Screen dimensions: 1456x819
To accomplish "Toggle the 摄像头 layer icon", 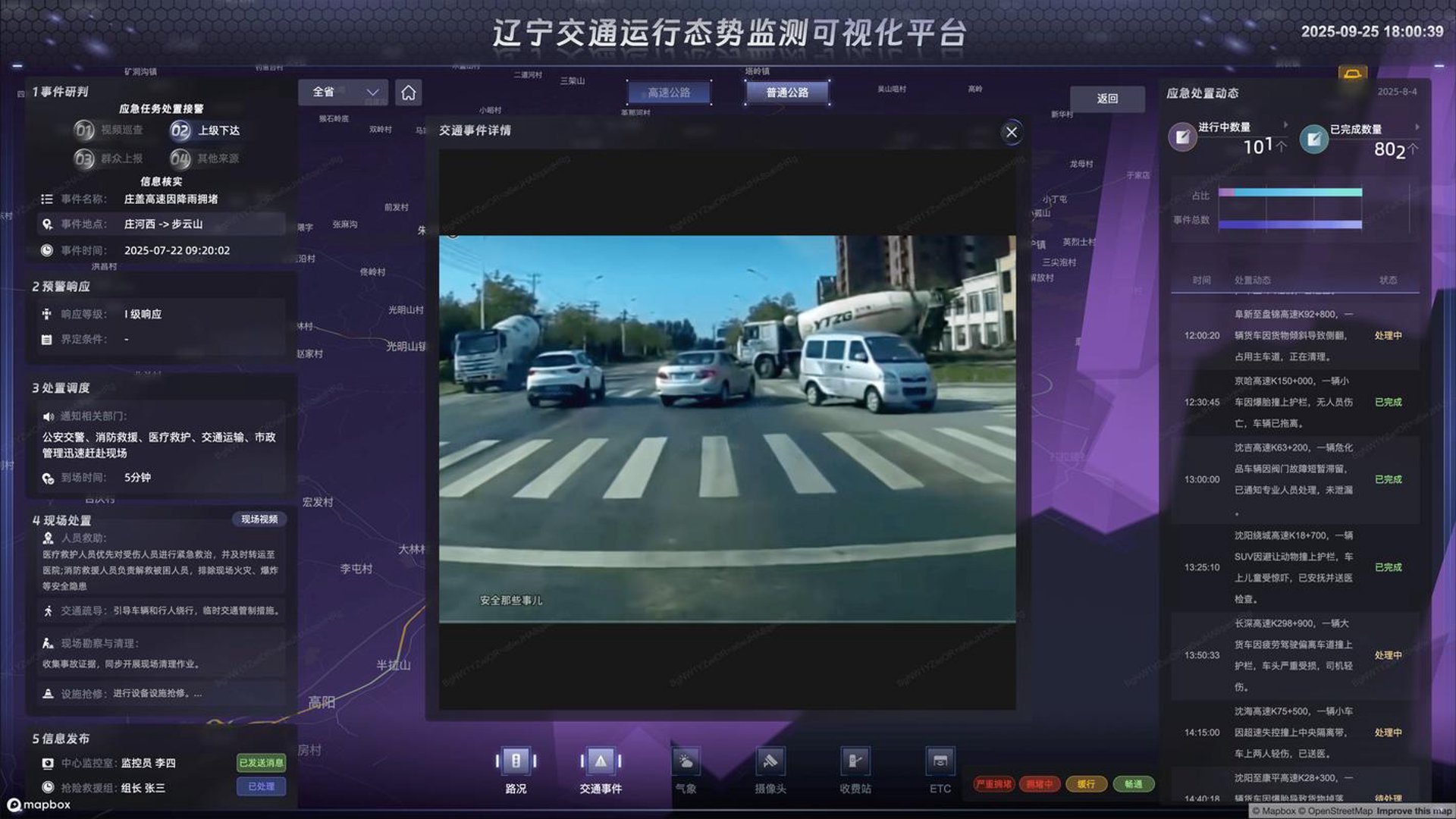I will tap(770, 761).
